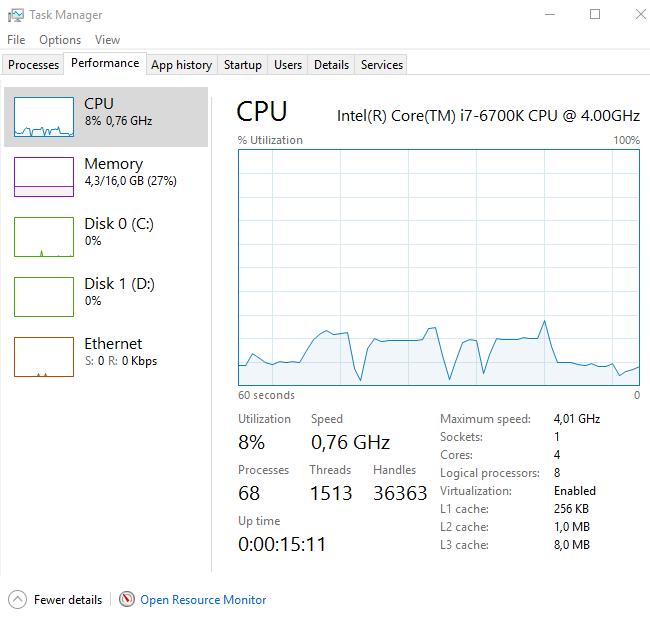Maximize the Task Manager window
The image size is (650, 623).
click(595, 15)
